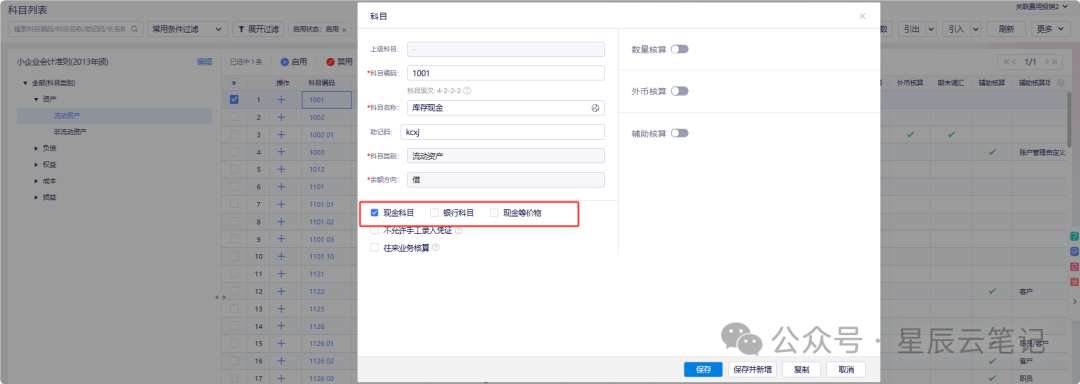Open the 更多 dropdown
This screenshot has height=384, width=1080.
[x=1052, y=29]
